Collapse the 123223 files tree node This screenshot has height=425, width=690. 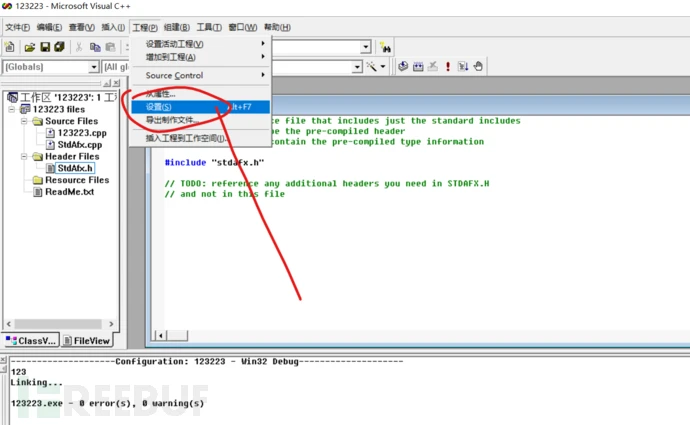tap(12, 109)
